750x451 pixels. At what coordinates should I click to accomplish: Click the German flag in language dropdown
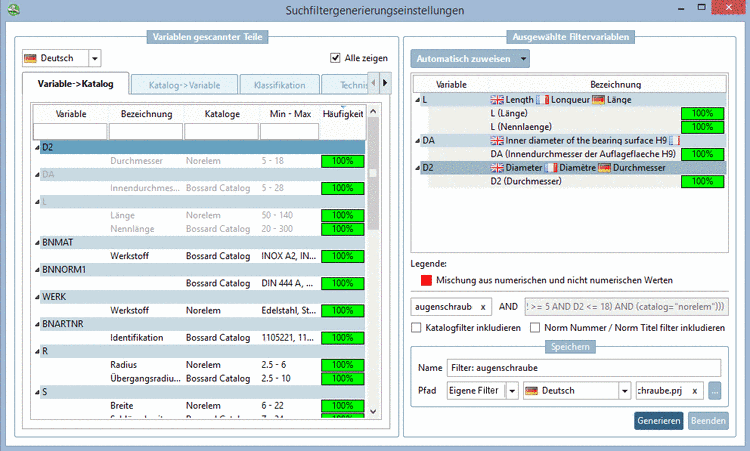pos(30,58)
